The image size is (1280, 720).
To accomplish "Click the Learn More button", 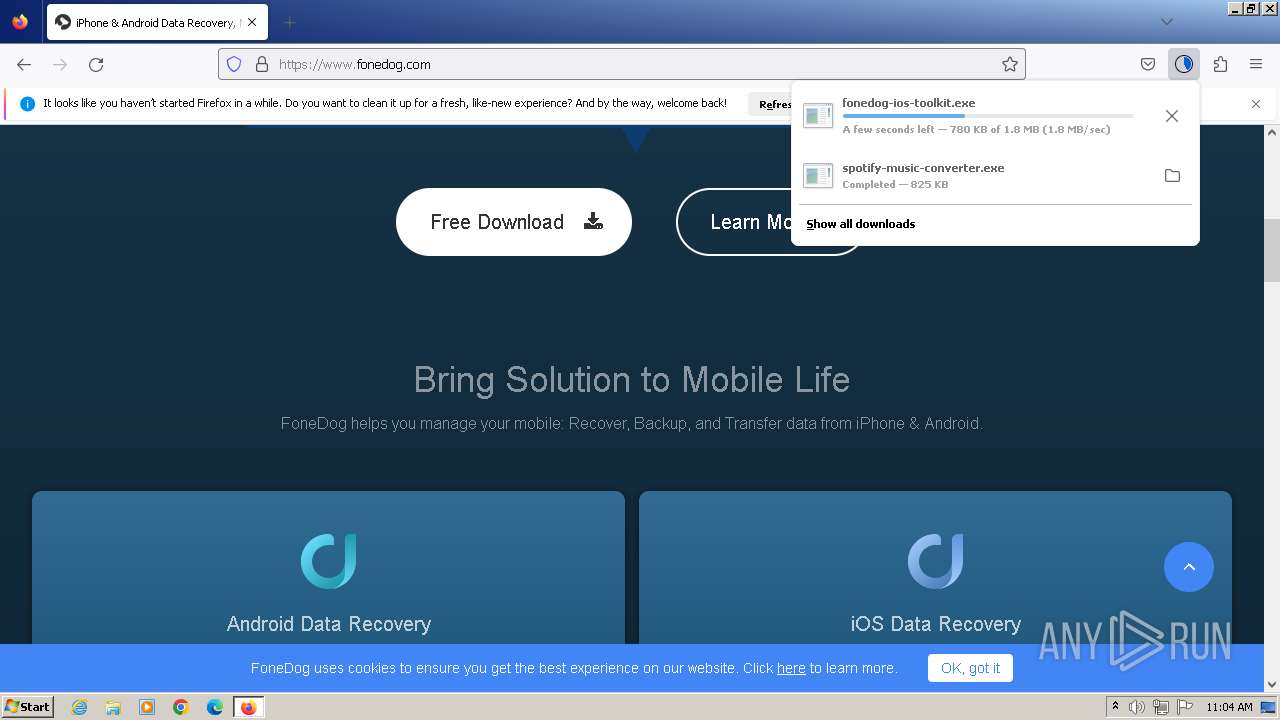I will tap(735, 222).
